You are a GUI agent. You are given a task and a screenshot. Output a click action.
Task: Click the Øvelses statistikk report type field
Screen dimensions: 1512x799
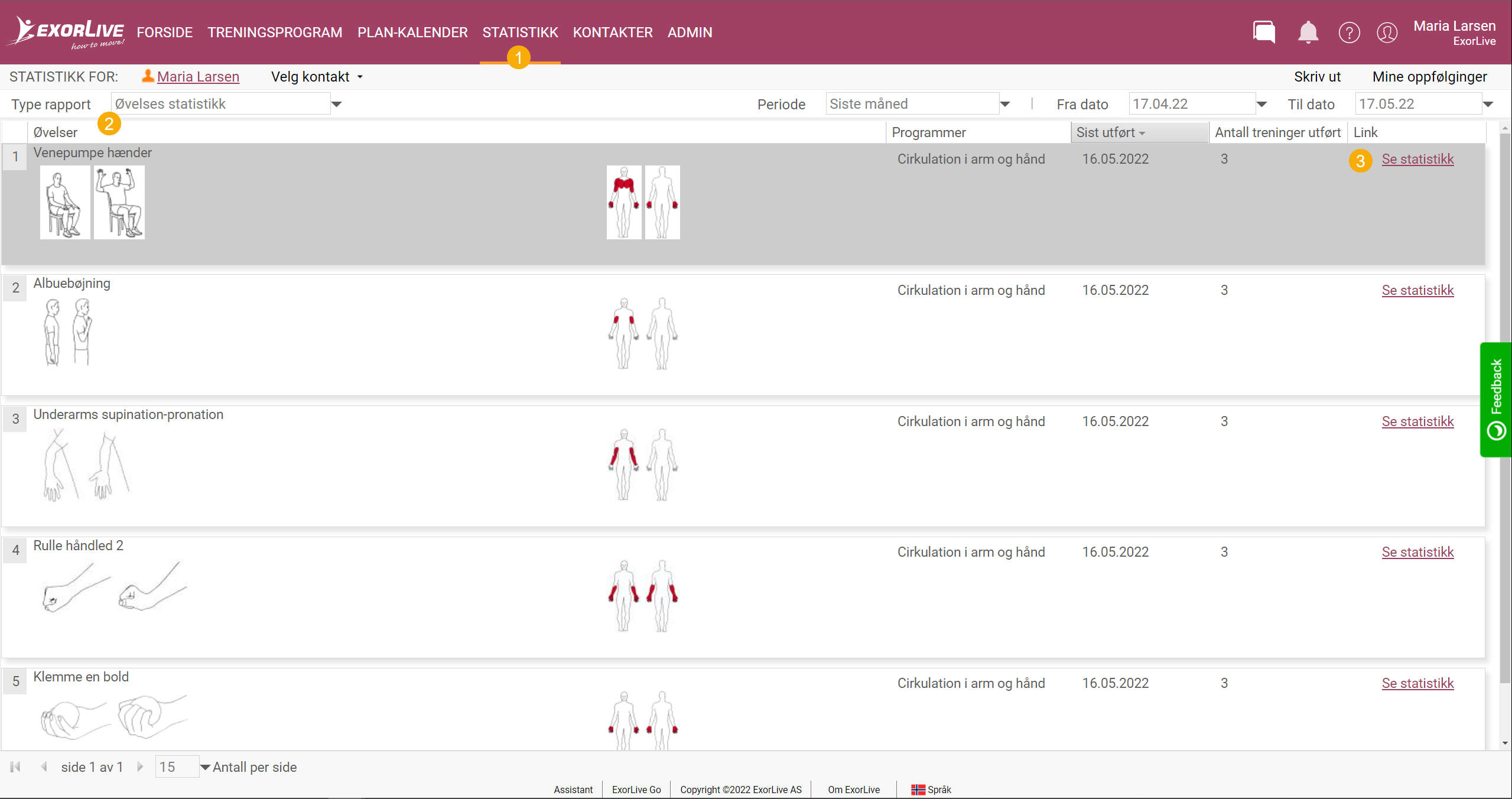[220, 104]
